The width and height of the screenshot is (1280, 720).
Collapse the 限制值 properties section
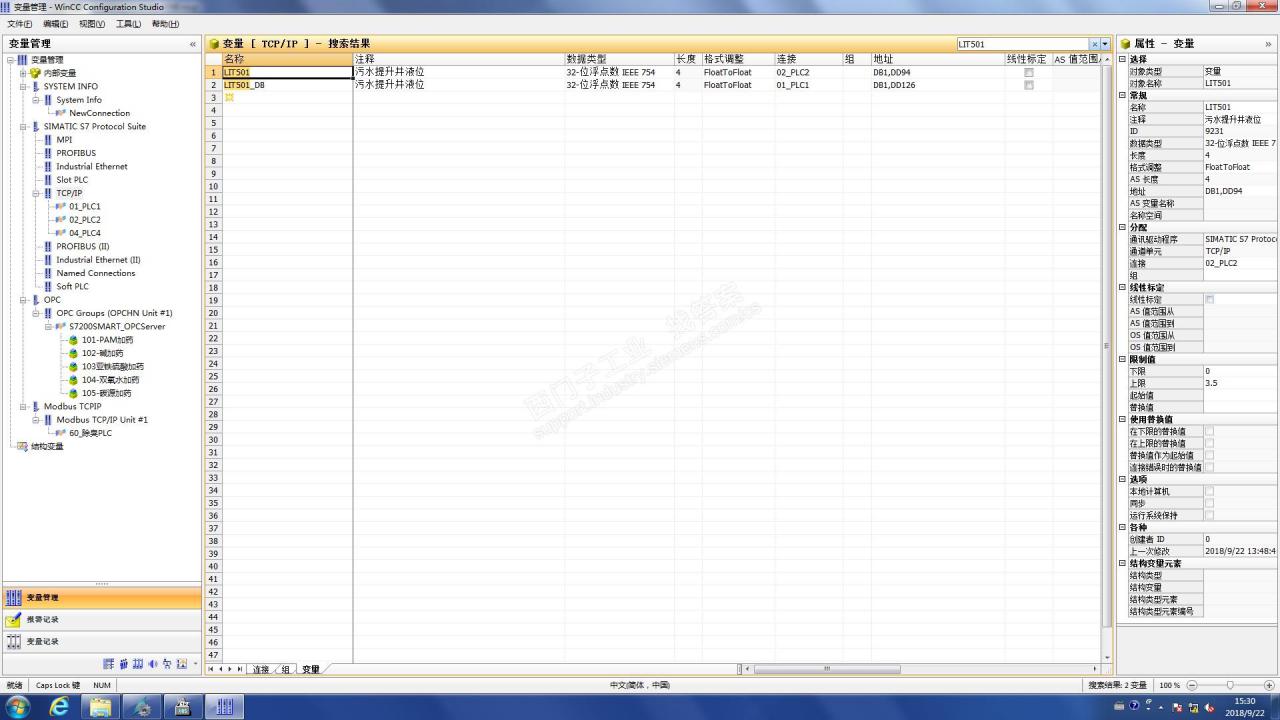coord(1123,359)
